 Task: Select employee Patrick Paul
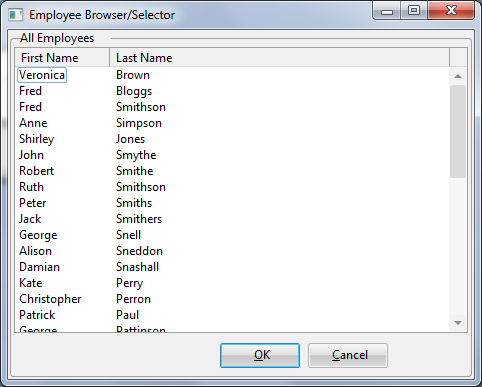pyautogui.click(x=232, y=315)
